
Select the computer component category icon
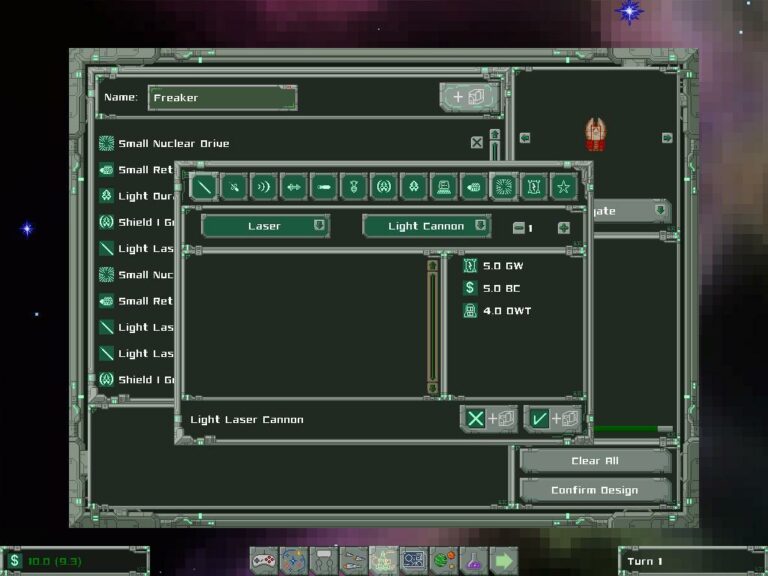pos(444,187)
